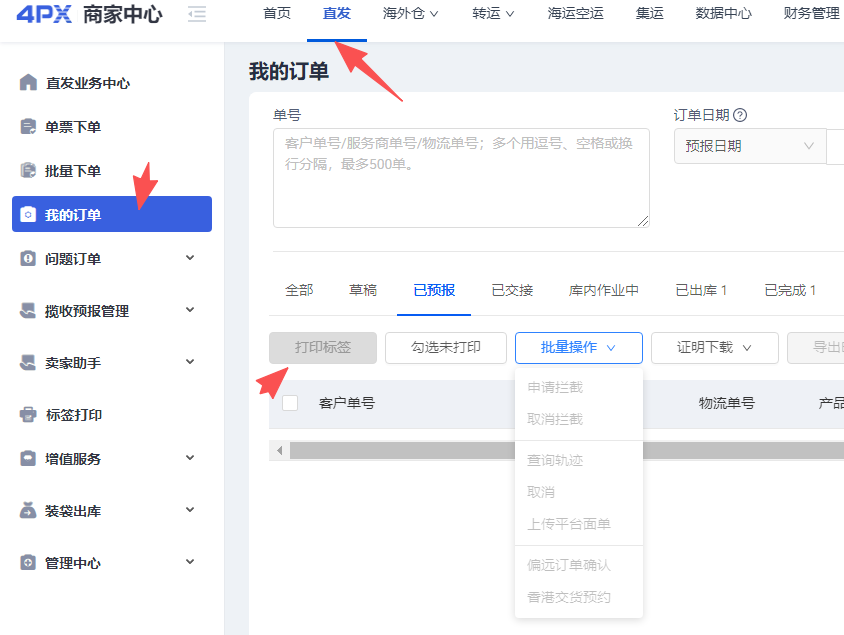Expand 揽收预报管理 section arrow

tap(190, 310)
